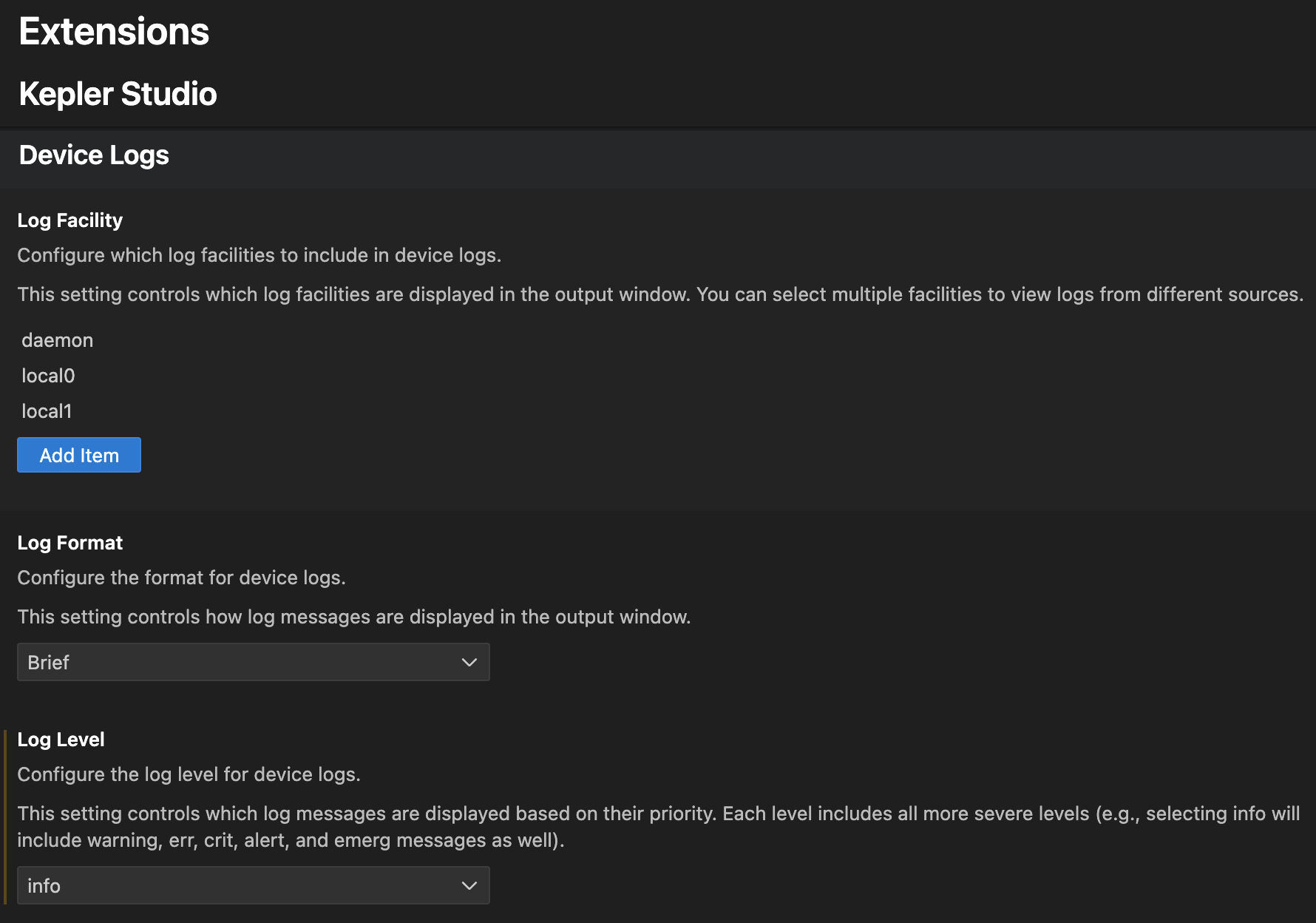Click the Extensions heading
This screenshot has width=1316, height=923.
(x=114, y=32)
